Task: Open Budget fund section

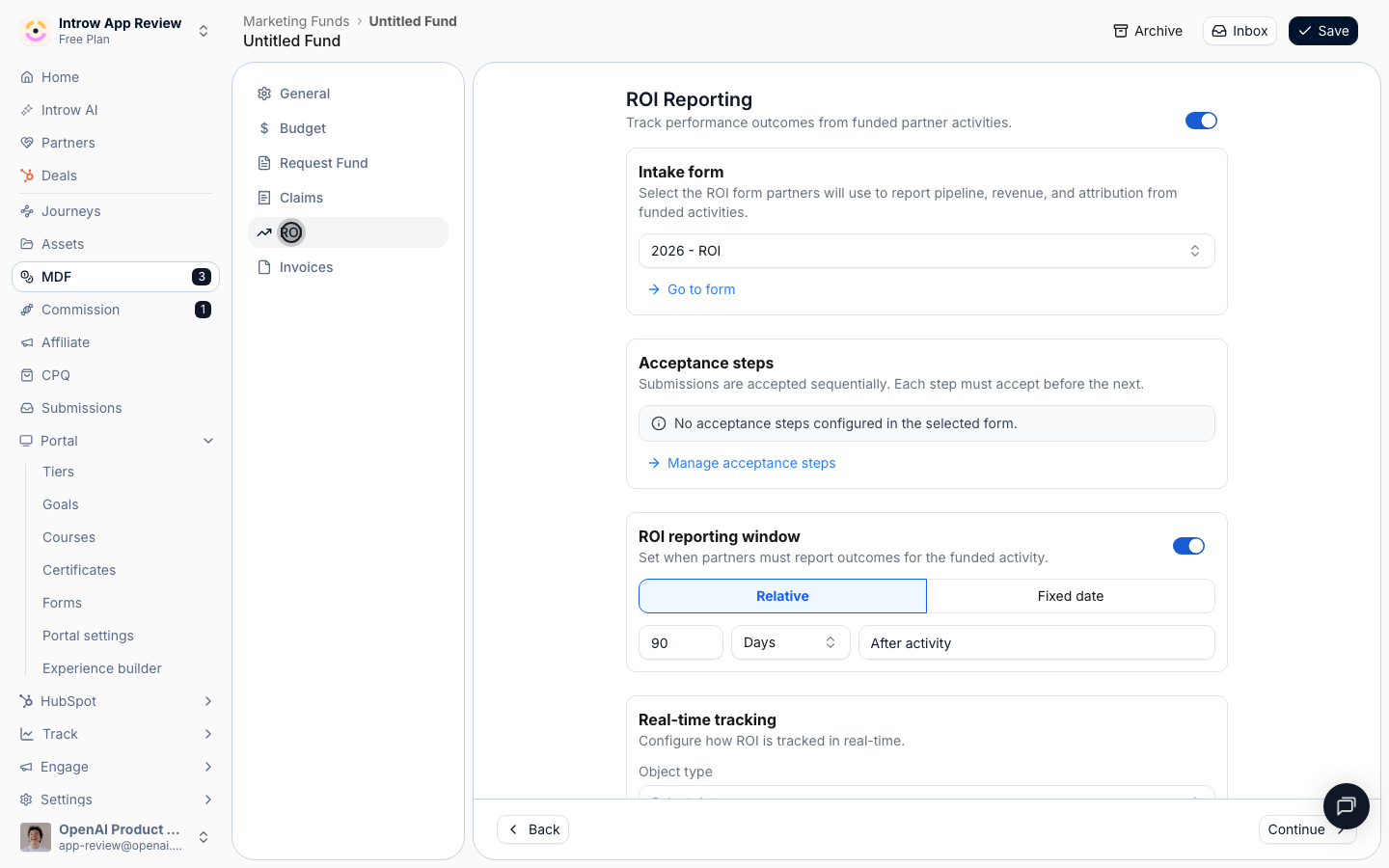Action: (x=348, y=128)
